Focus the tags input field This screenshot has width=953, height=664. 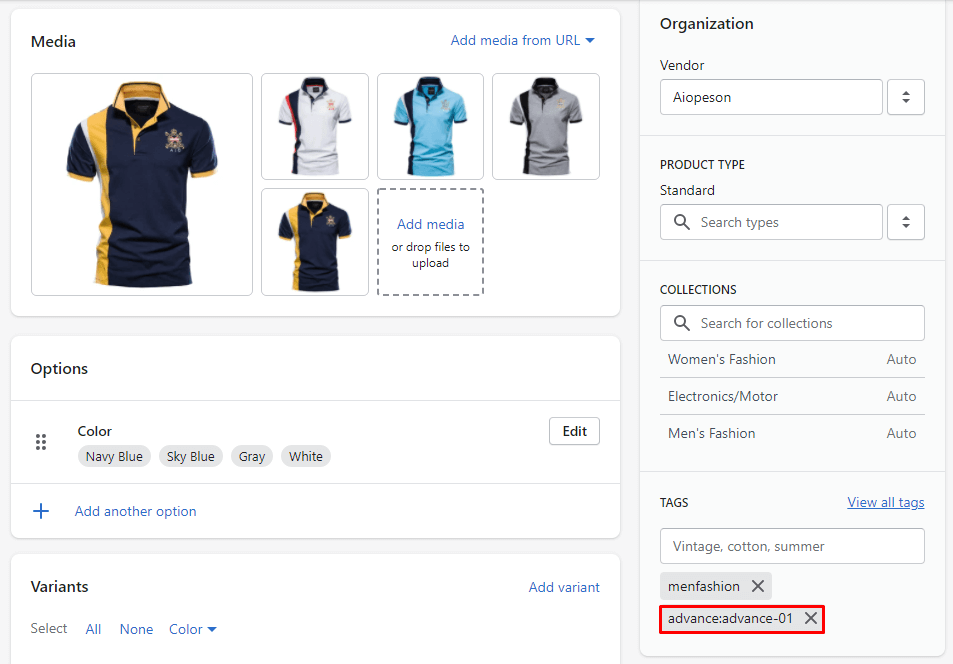click(791, 546)
